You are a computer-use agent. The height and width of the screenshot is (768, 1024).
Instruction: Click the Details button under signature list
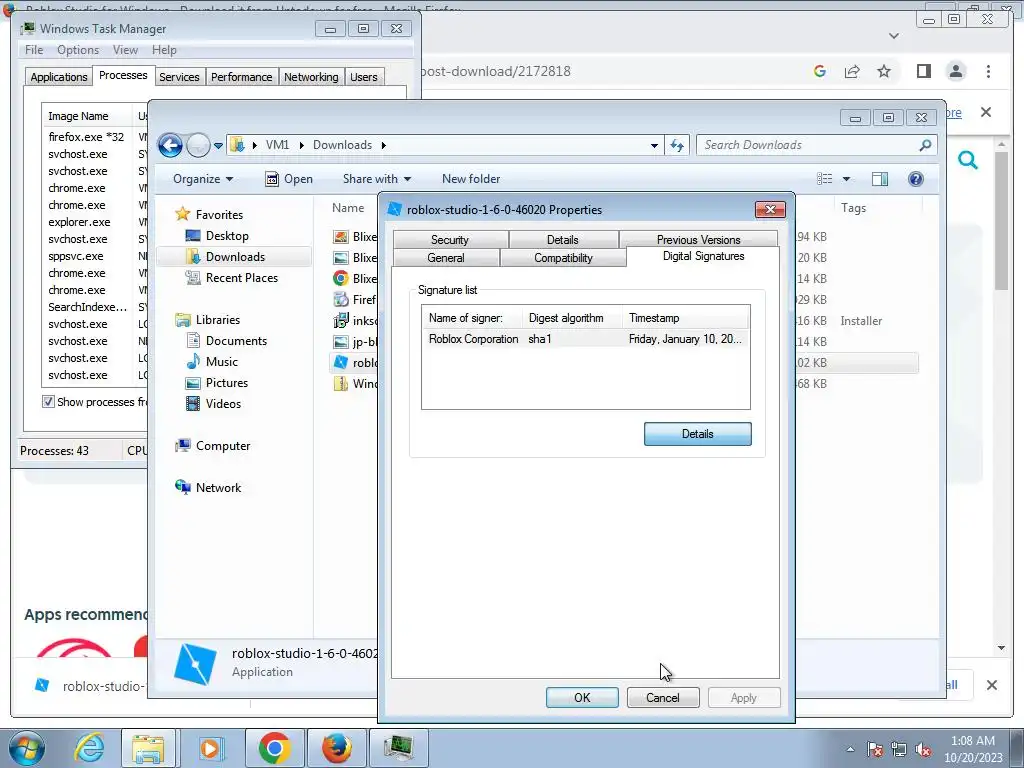697,434
